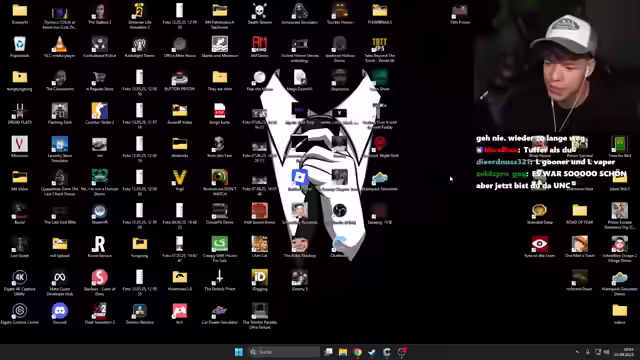Select the SteamVR desktop icon
Viewport: 640px width, 360px height.
coord(100,211)
